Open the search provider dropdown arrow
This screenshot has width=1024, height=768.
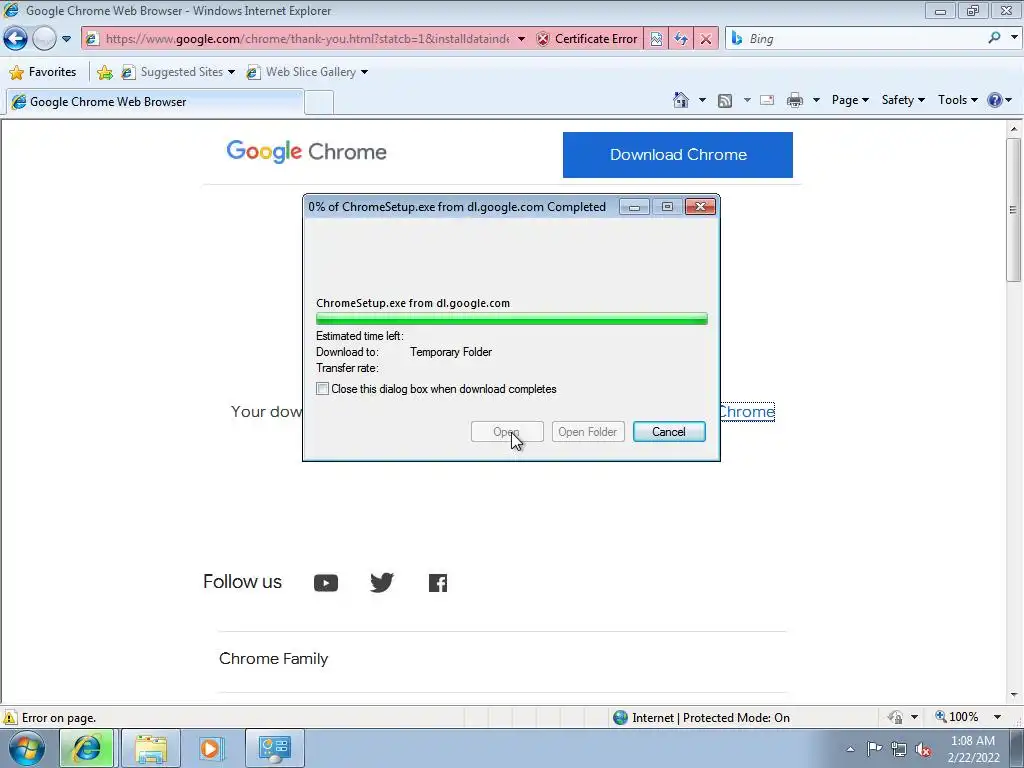pyautogui.click(x=1014, y=38)
